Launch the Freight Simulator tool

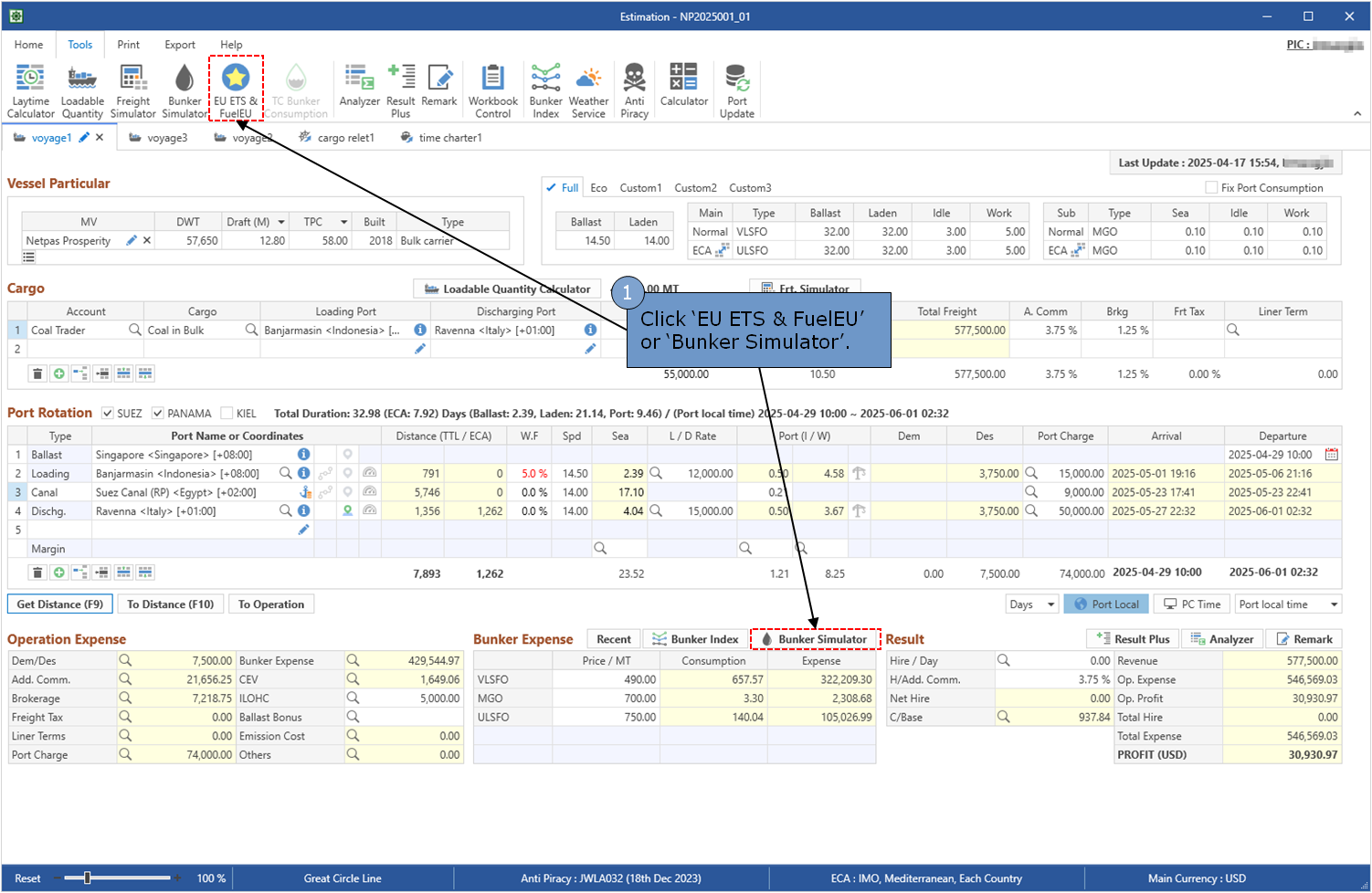click(132, 90)
